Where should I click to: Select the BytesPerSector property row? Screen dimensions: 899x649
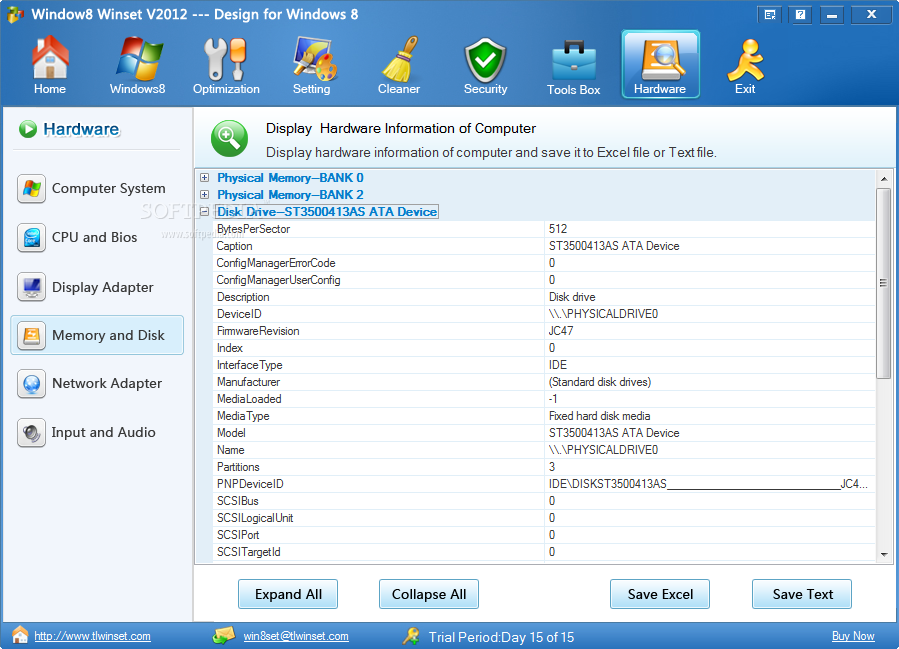click(544, 229)
